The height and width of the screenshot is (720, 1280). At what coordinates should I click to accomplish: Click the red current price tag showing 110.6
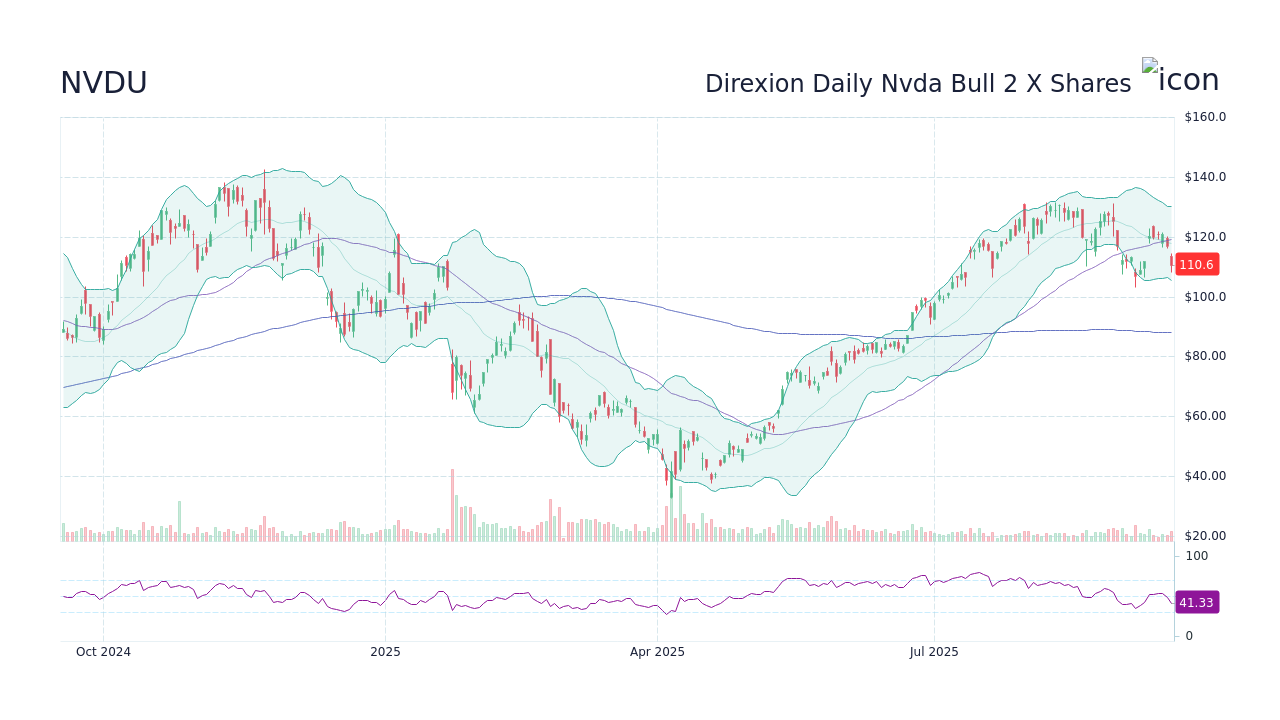click(x=1195, y=265)
